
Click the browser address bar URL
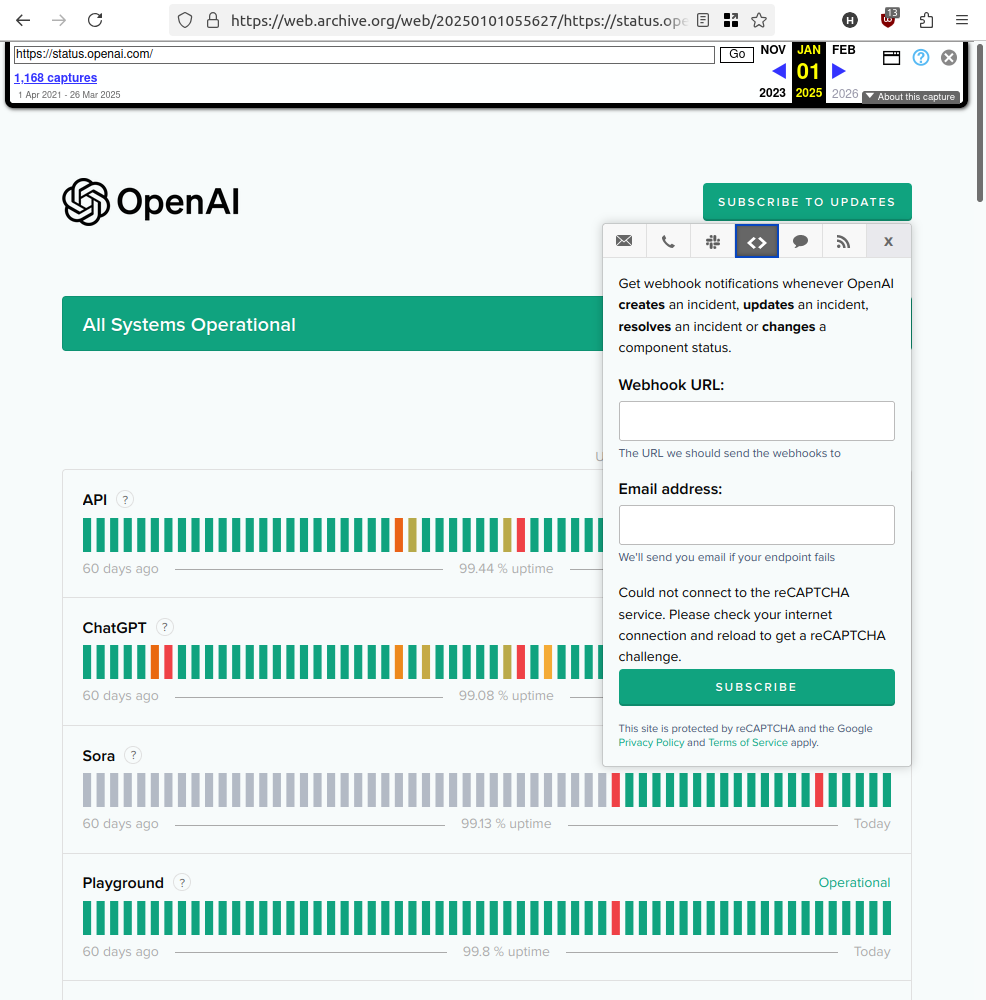[458, 20]
